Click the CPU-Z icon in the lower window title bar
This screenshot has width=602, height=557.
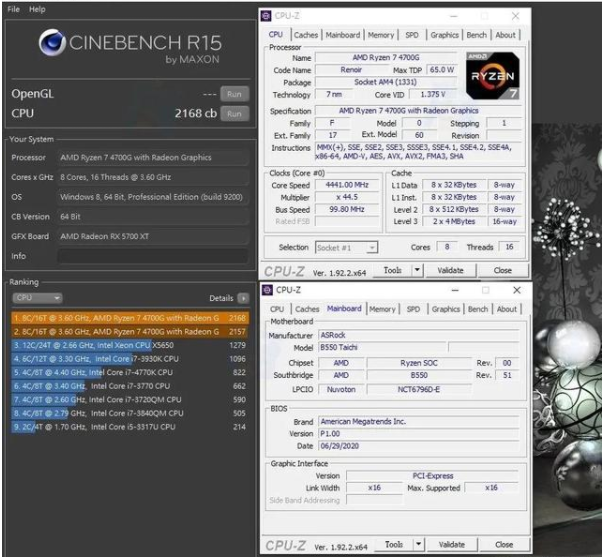[x=266, y=291]
